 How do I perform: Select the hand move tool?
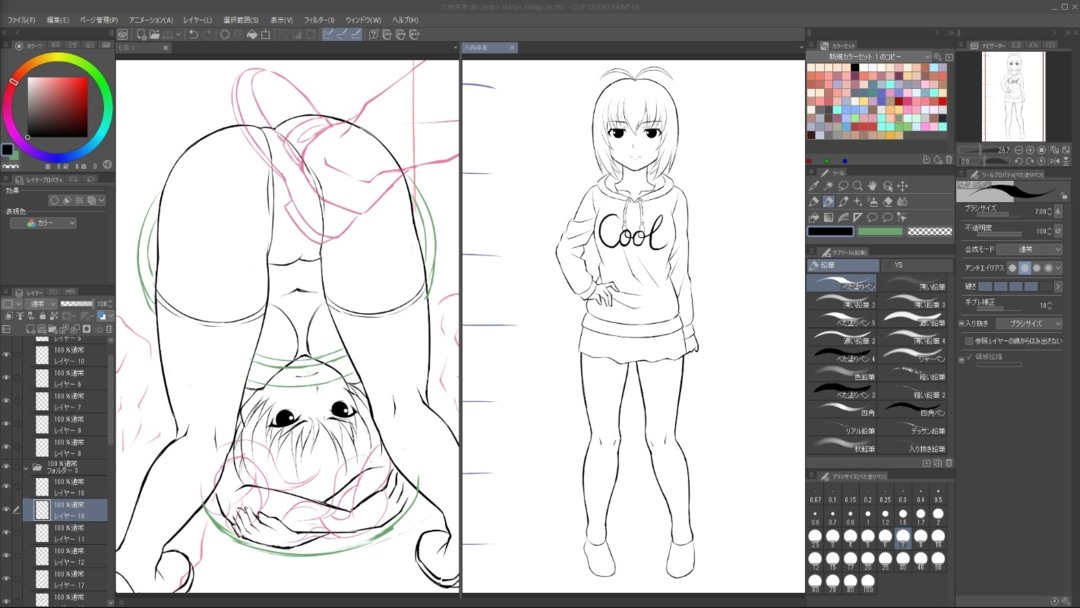873,186
